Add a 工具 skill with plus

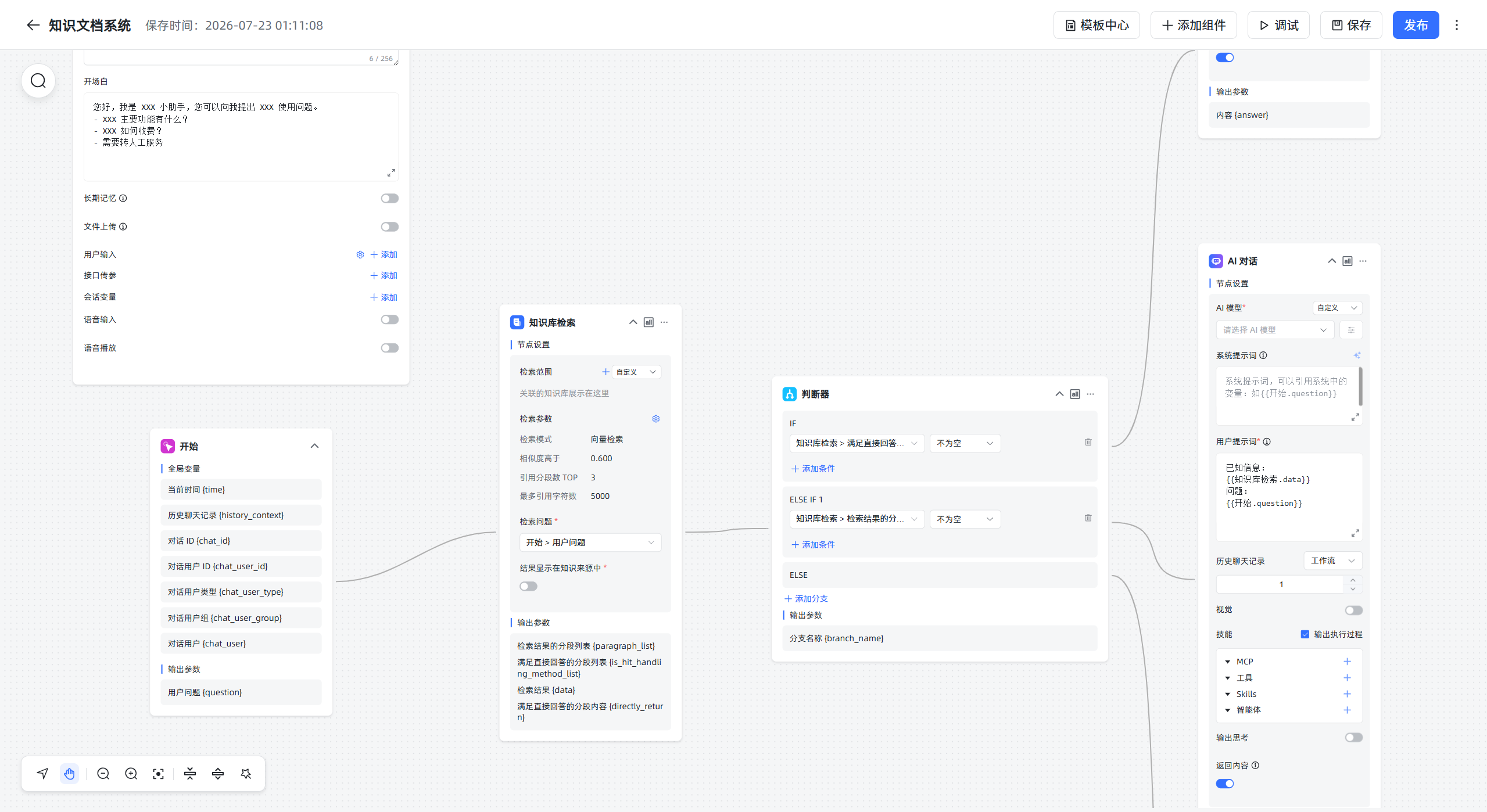[1348, 678]
